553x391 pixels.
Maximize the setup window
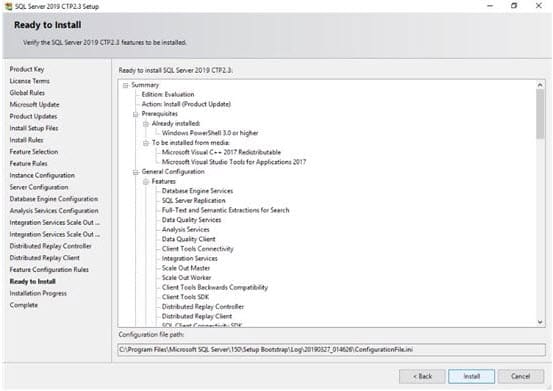point(514,6)
